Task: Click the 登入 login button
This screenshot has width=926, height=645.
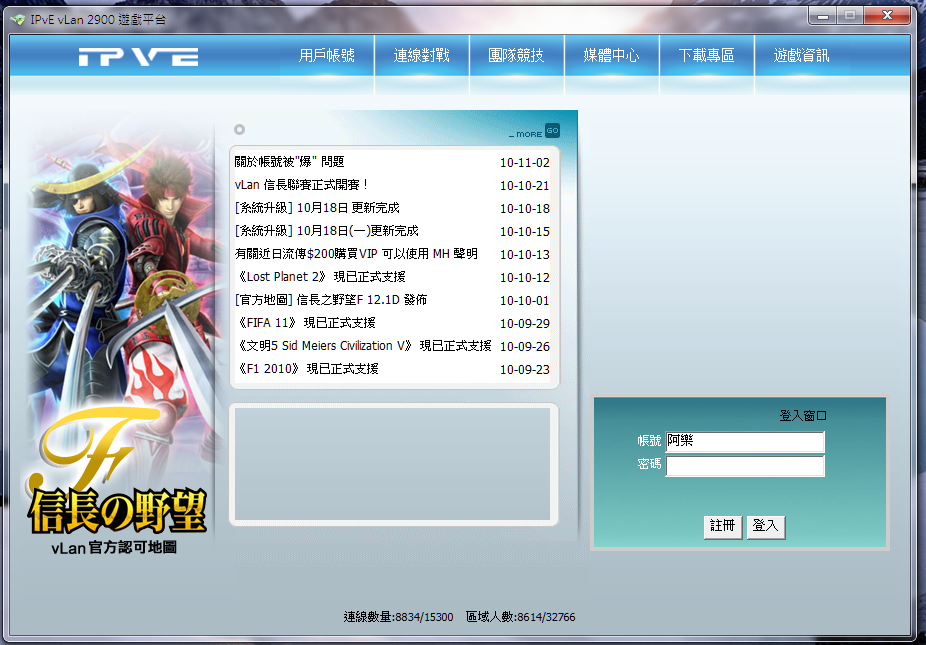Action: tap(766, 526)
